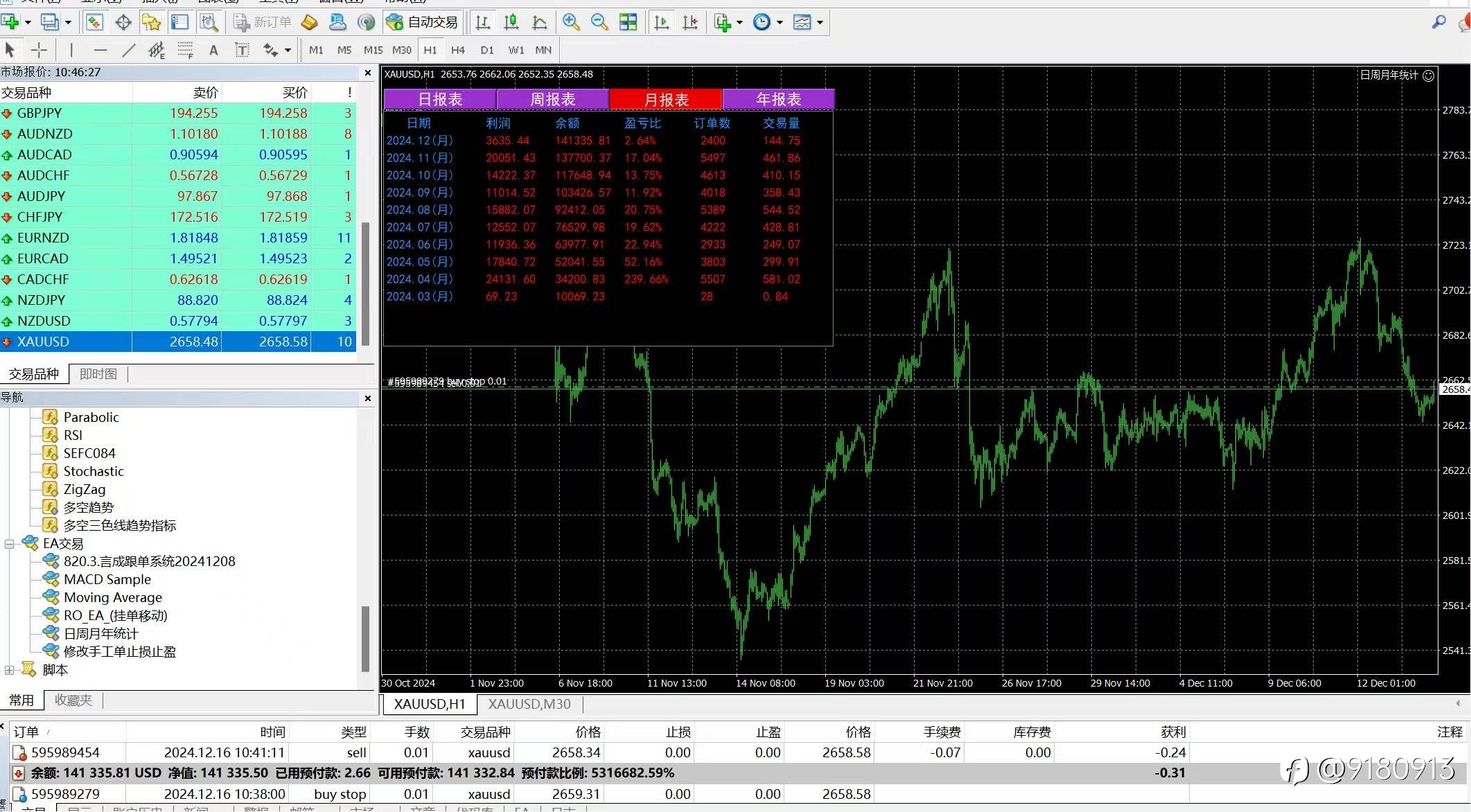Switch timeframe to D1
The width and height of the screenshot is (1471, 812).
(x=487, y=50)
